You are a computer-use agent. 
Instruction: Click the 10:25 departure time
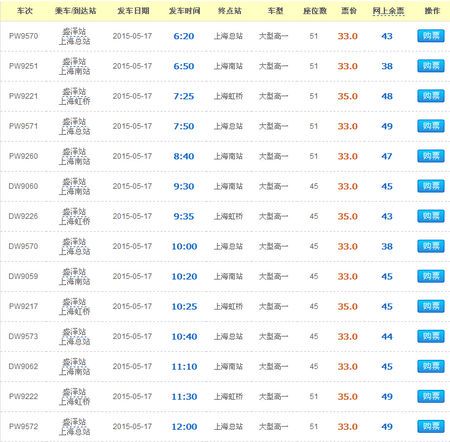184,306
